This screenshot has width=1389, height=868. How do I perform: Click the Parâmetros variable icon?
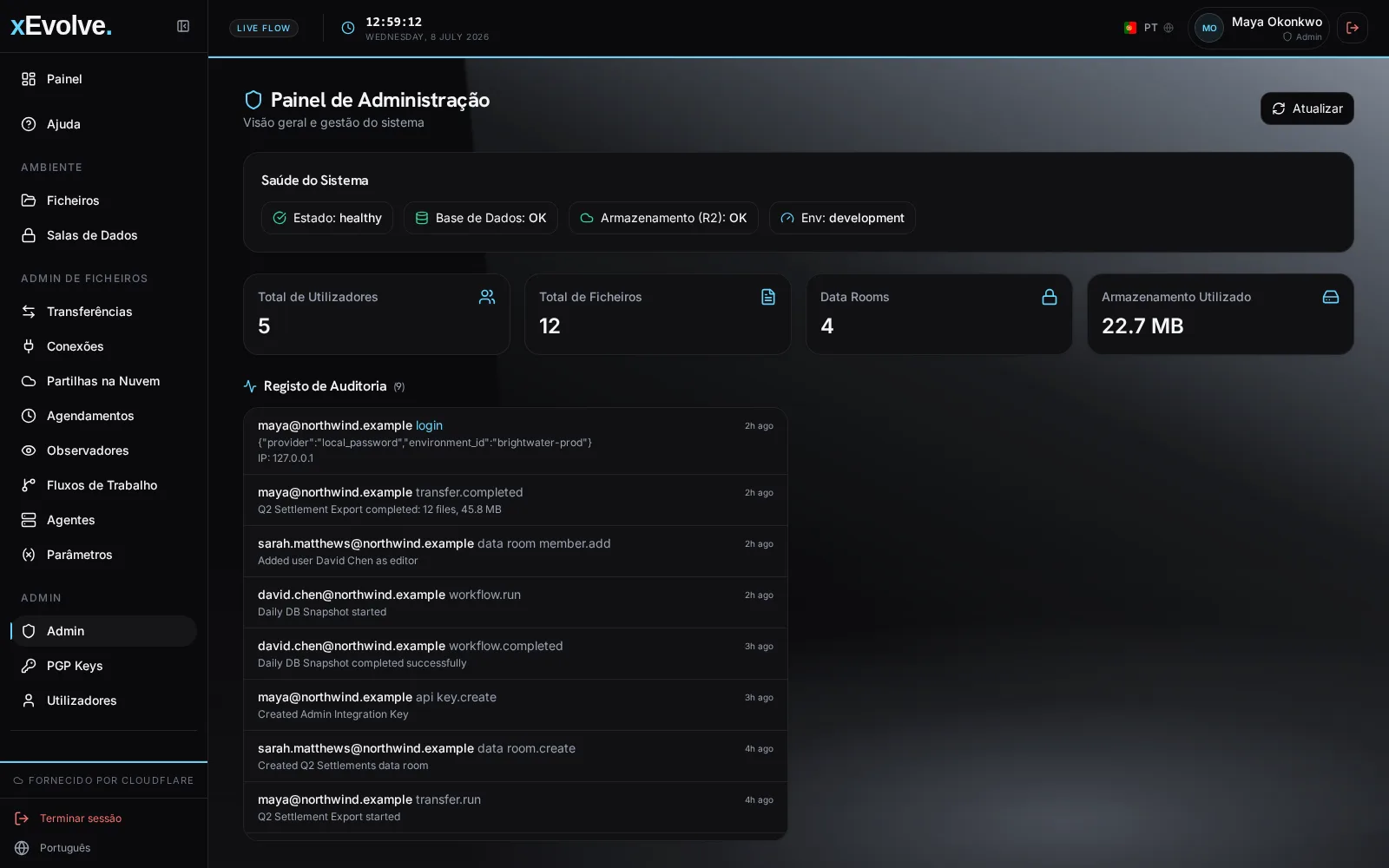(x=29, y=555)
